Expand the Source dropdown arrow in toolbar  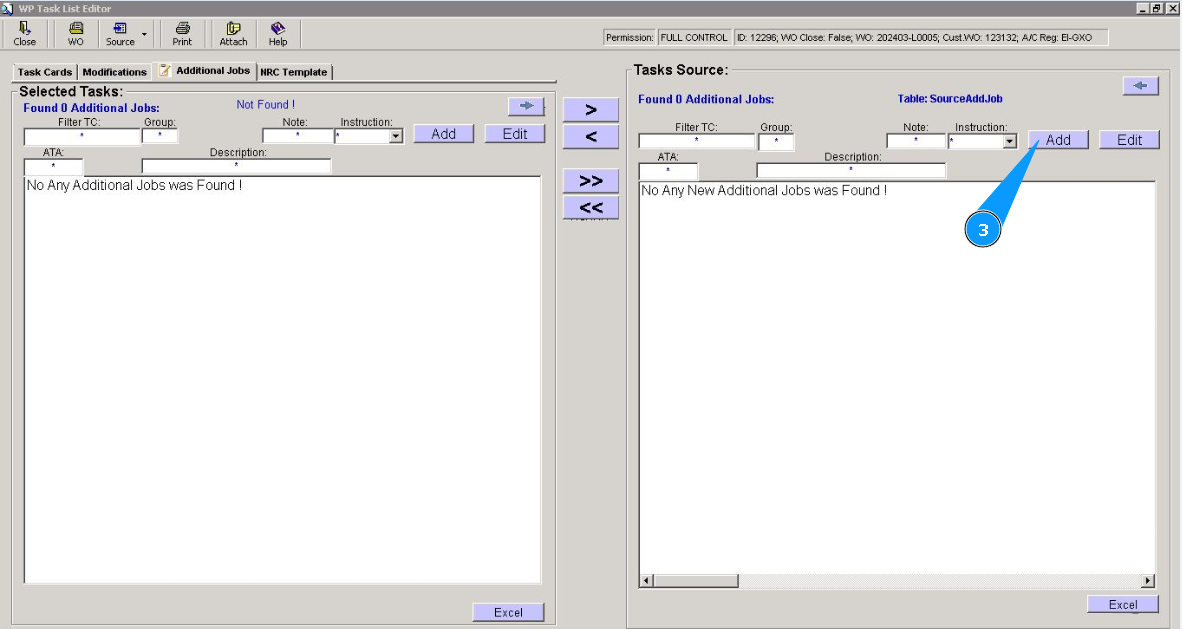[x=144, y=34]
